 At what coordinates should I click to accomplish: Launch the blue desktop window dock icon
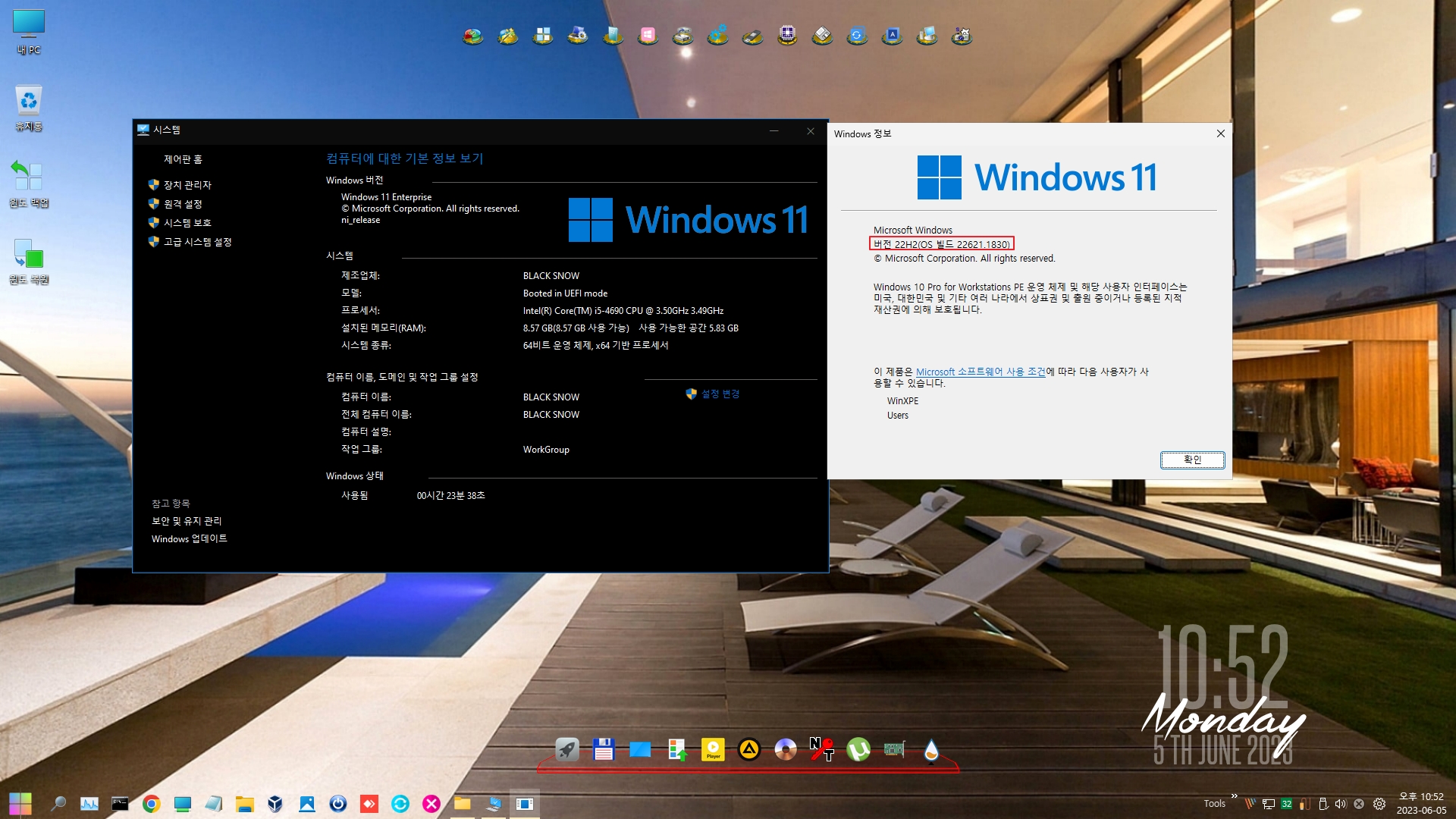(x=640, y=750)
